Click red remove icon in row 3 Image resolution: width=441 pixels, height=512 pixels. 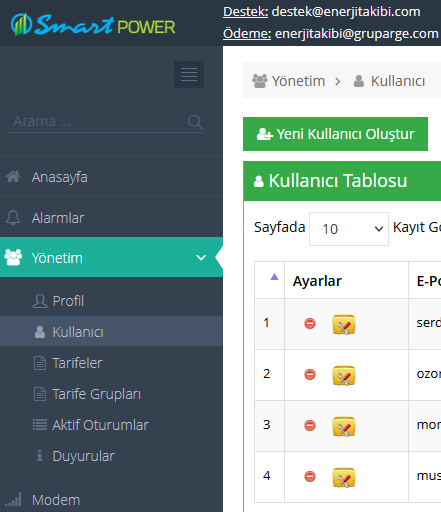[x=310, y=425]
